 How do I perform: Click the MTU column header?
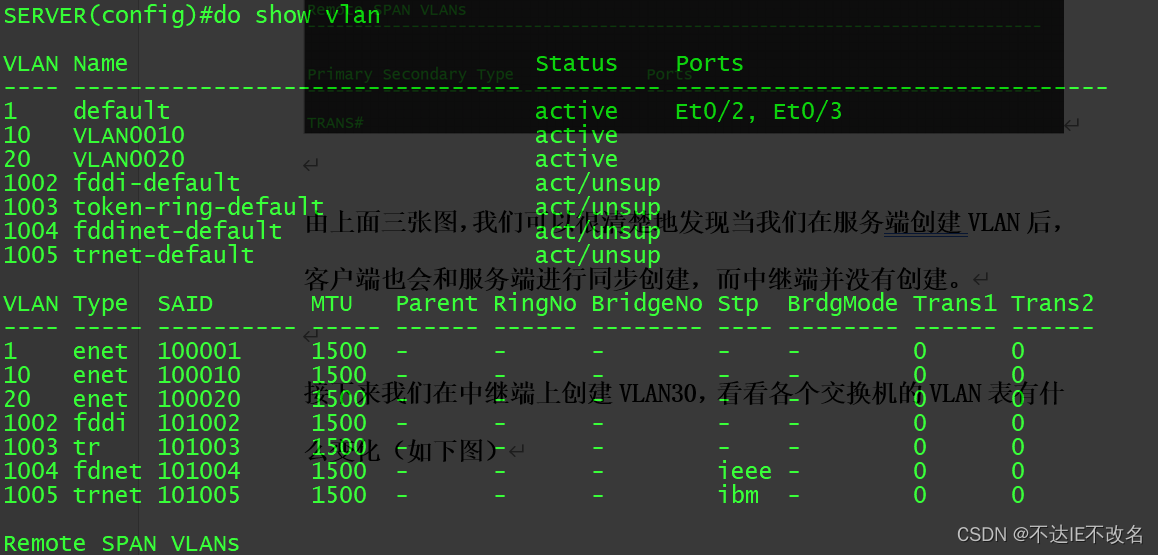tap(332, 303)
